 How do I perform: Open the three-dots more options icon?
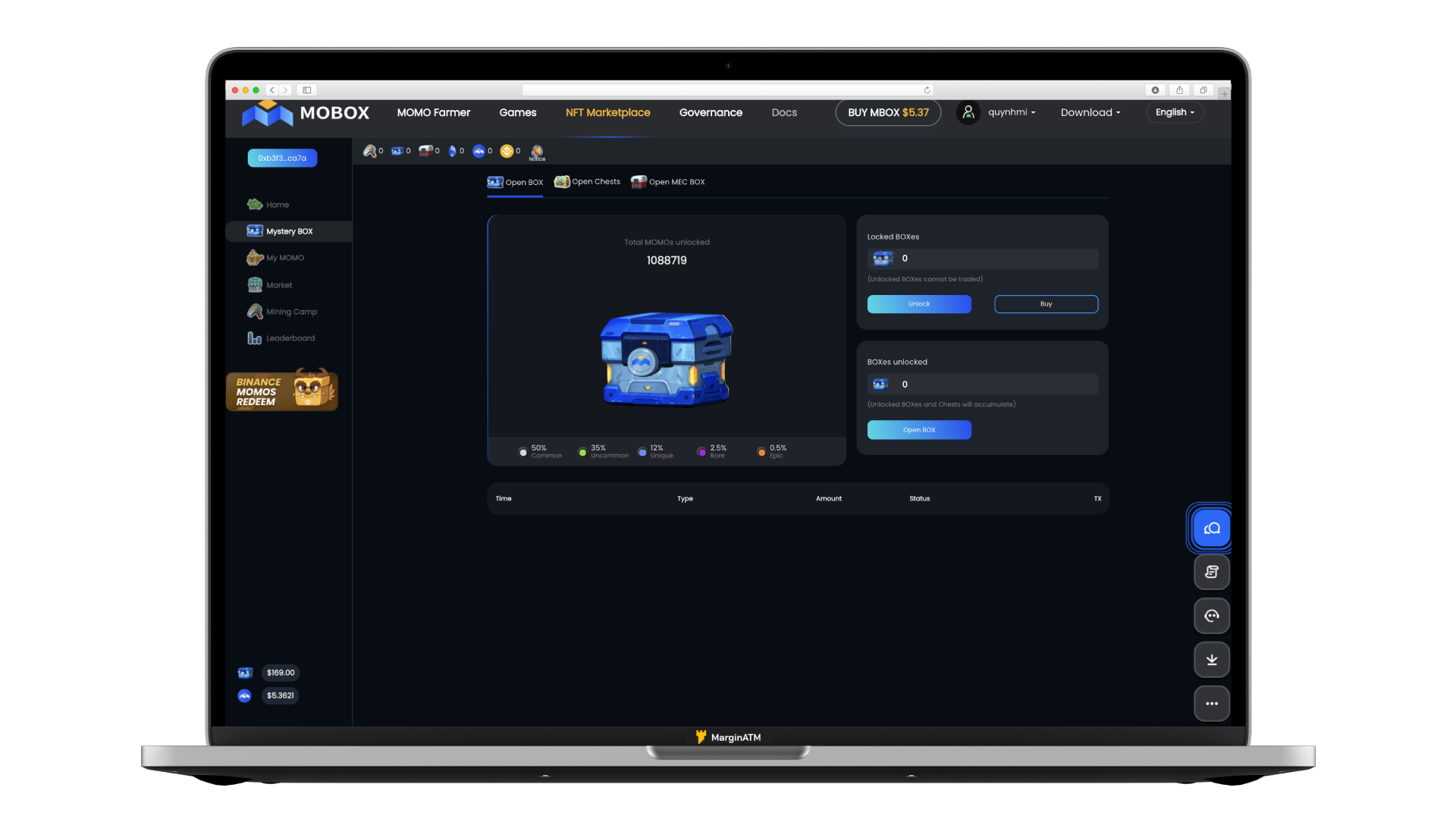click(x=1211, y=704)
